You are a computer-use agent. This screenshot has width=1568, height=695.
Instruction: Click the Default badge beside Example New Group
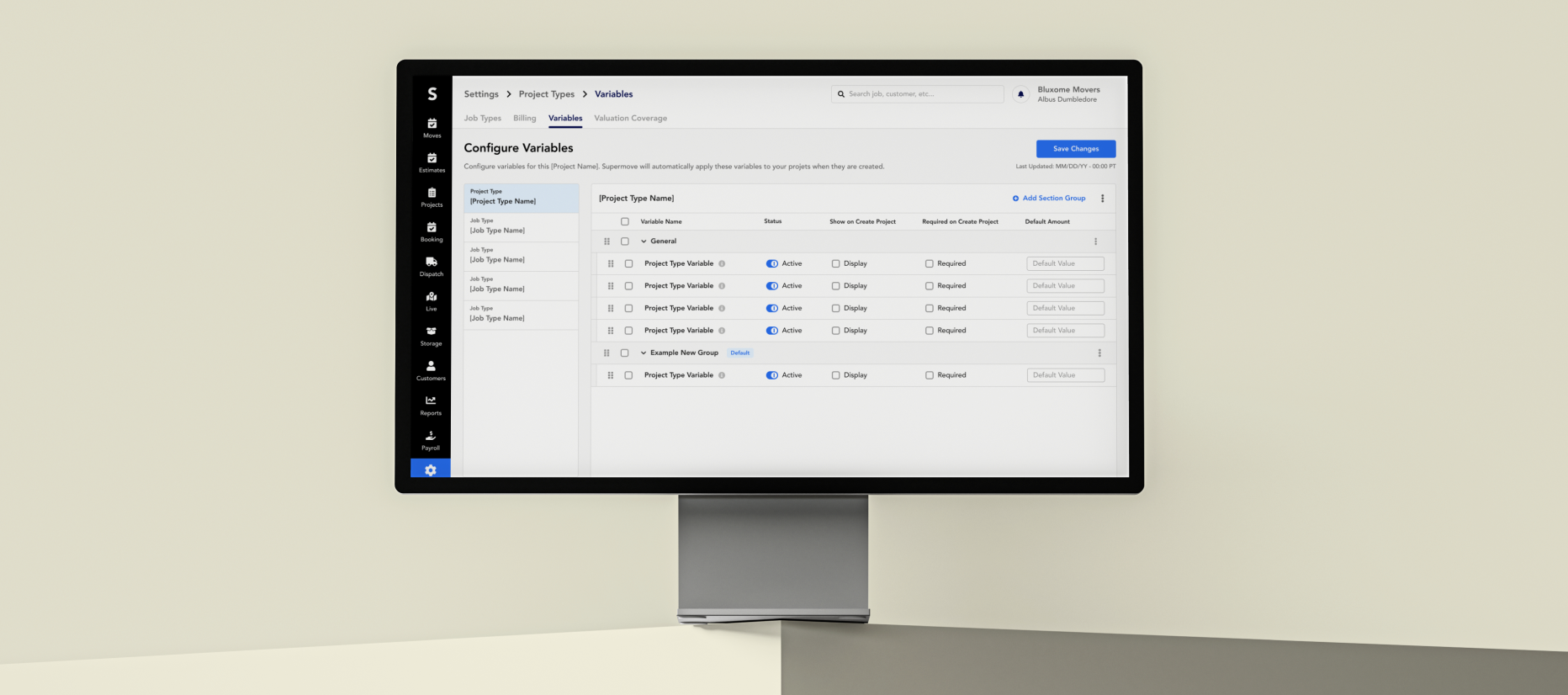740,353
